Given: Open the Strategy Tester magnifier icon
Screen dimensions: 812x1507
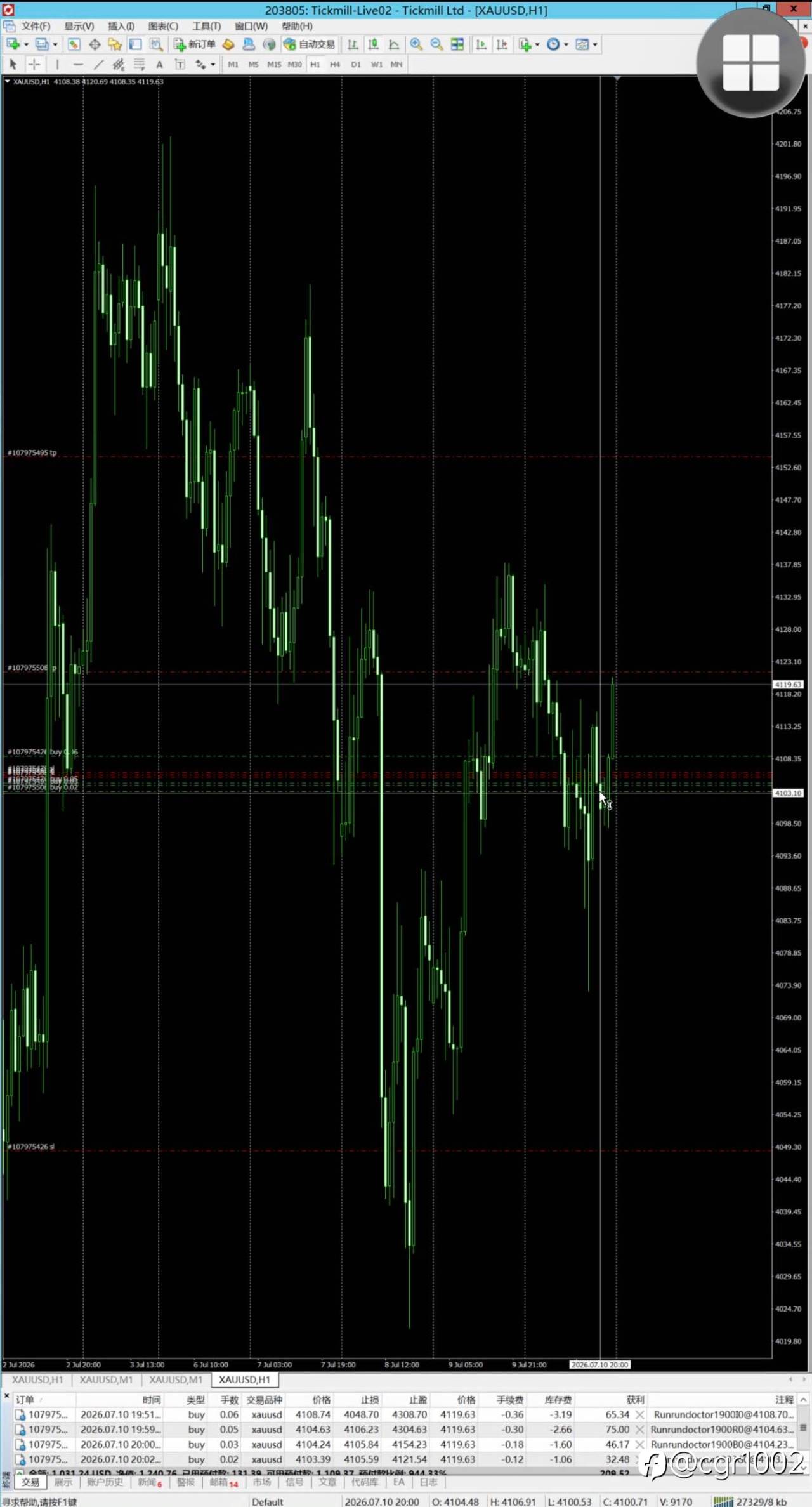Looking at the screenshot, I should 155,44.
